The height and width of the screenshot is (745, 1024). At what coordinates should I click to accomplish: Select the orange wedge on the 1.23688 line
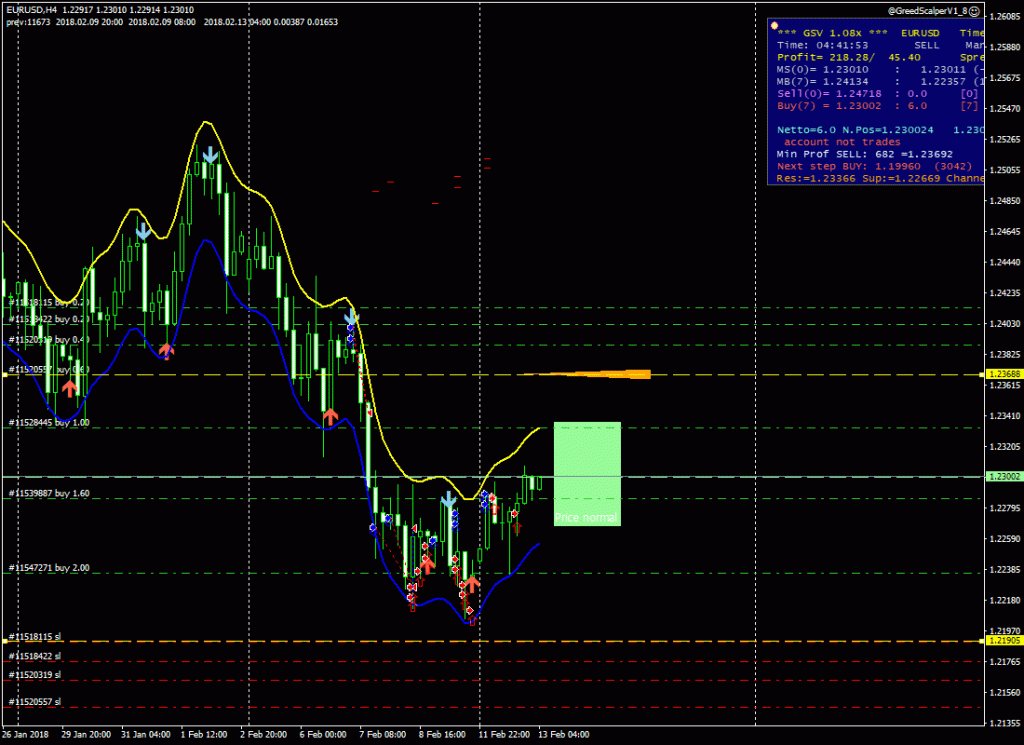(x=588, y=374)
